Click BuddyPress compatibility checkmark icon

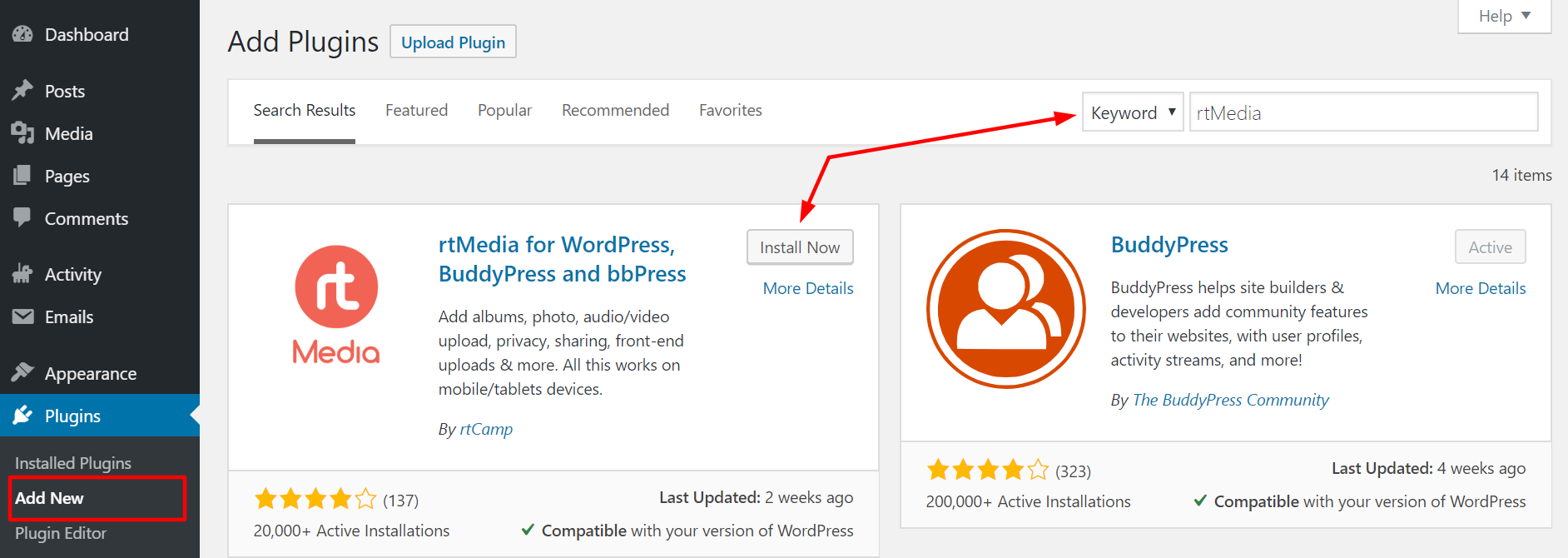1200,501
